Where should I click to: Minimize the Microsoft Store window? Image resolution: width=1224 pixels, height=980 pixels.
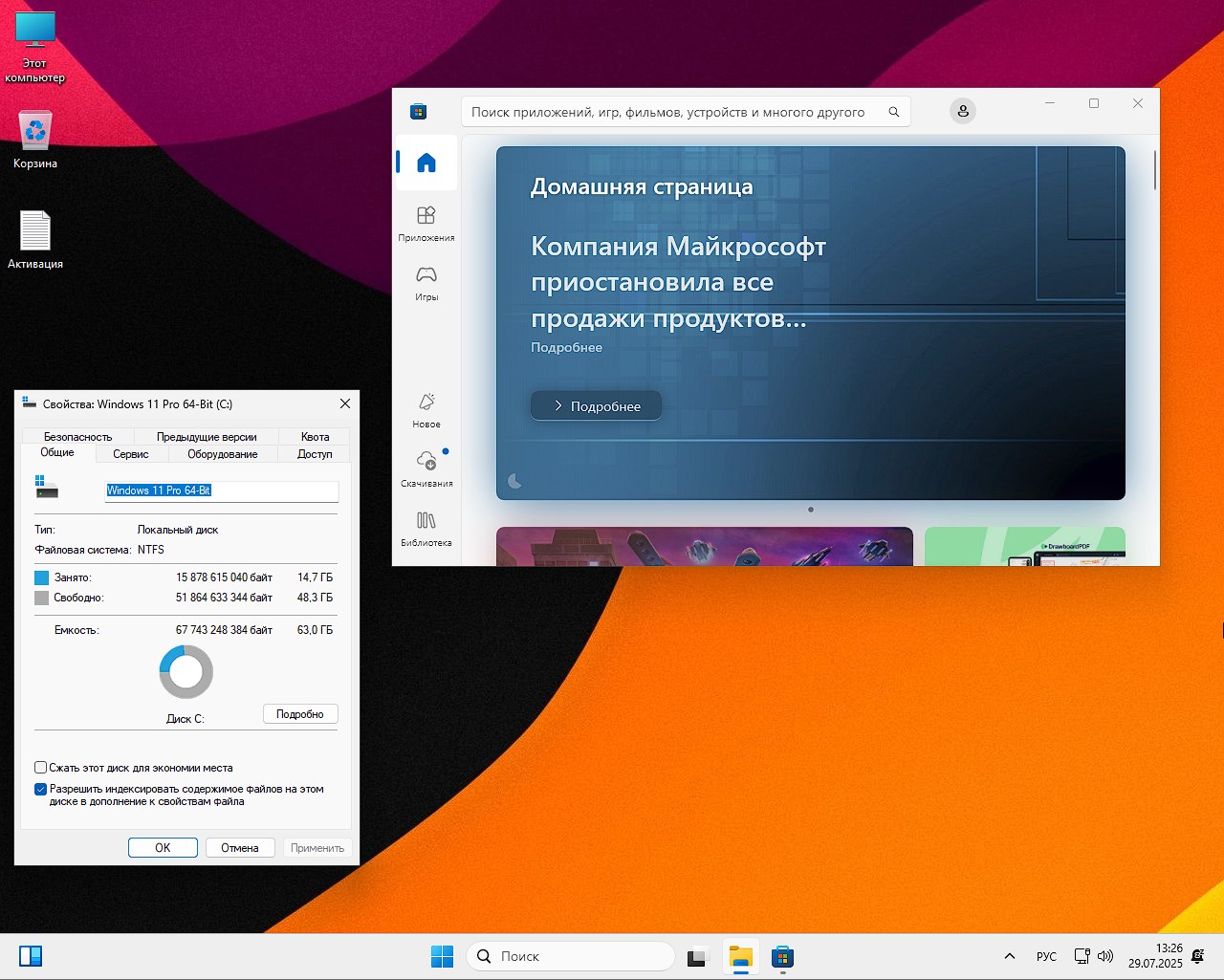pyautogui.click(x=1050, y=103)
